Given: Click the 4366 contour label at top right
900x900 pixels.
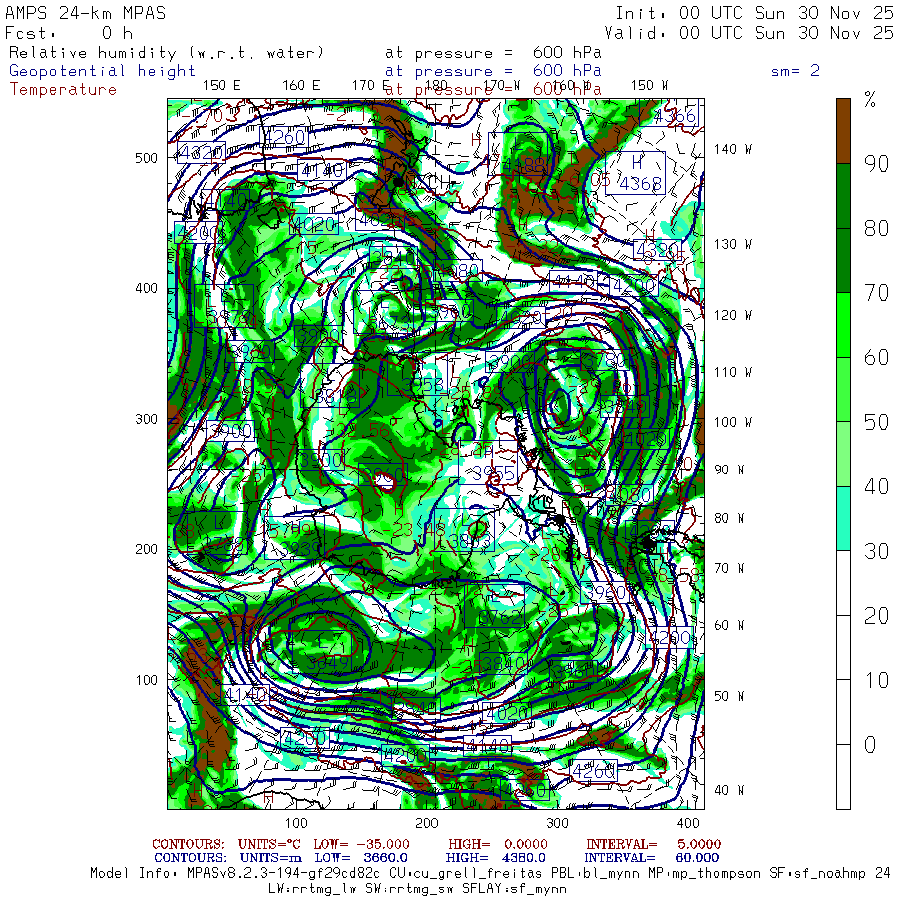Looking at the screenshot, I should click(673, 117).
